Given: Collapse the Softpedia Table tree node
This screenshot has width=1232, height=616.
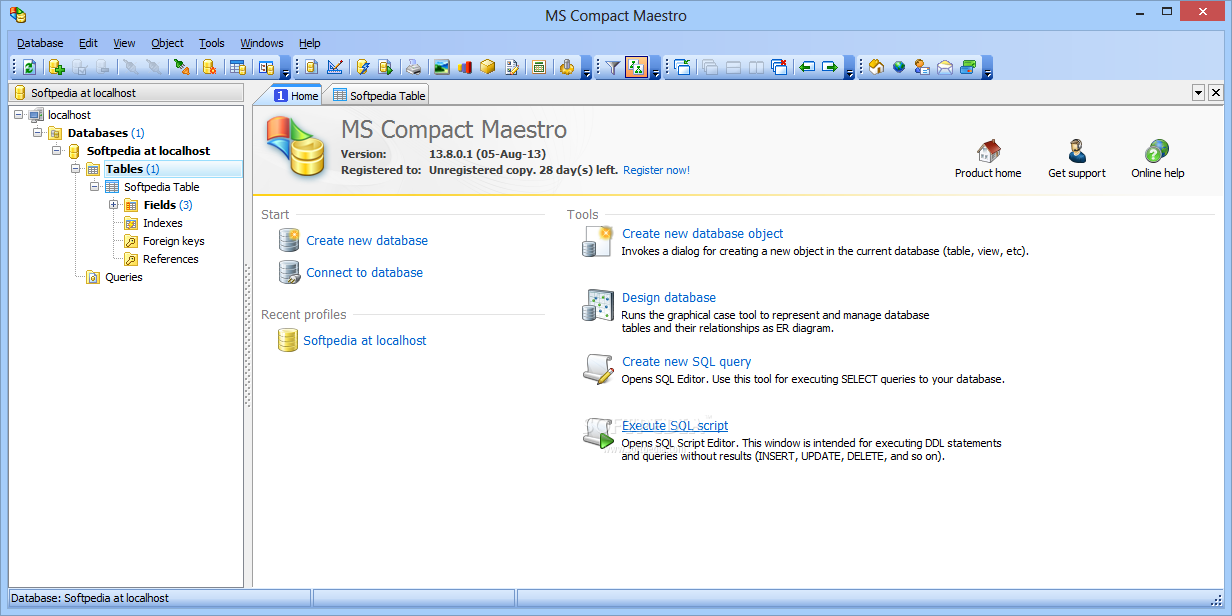Looking at the screenshot, I should point(95,187).
